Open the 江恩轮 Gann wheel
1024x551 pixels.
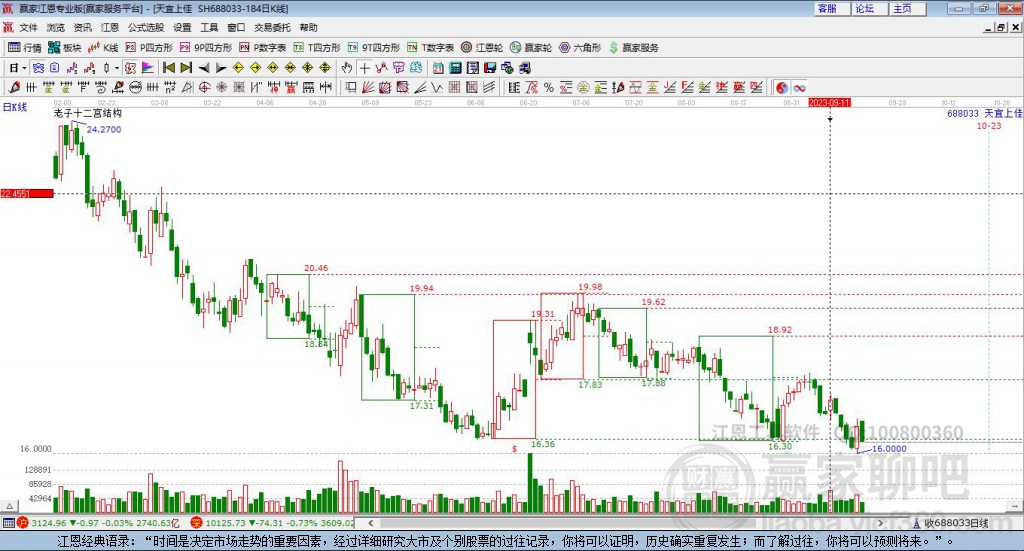482,48
